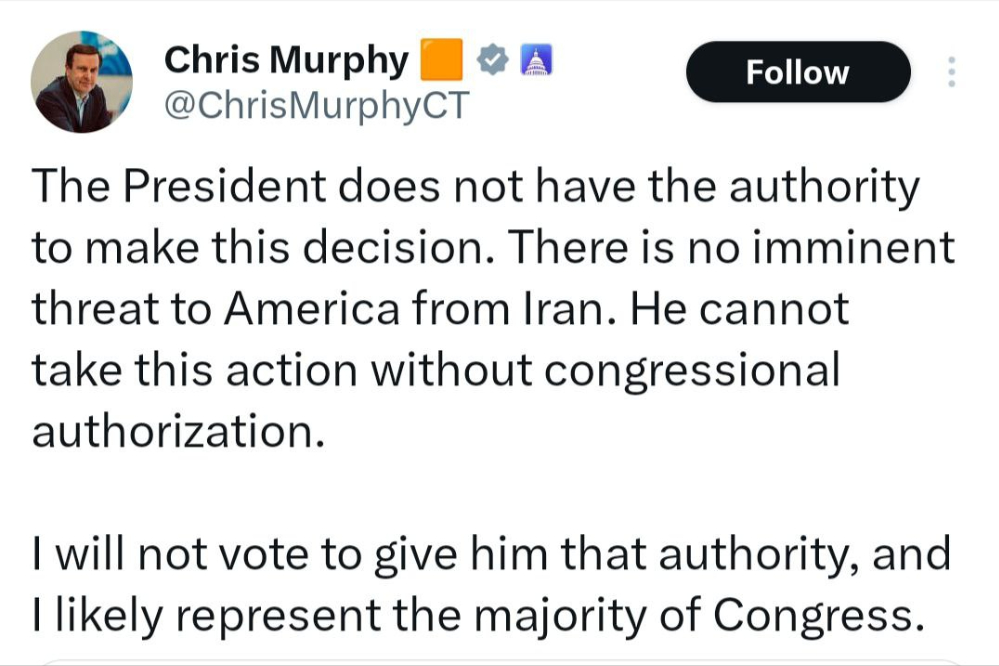
Task: Click the gray verified checkmark badge
Action: 492,60
